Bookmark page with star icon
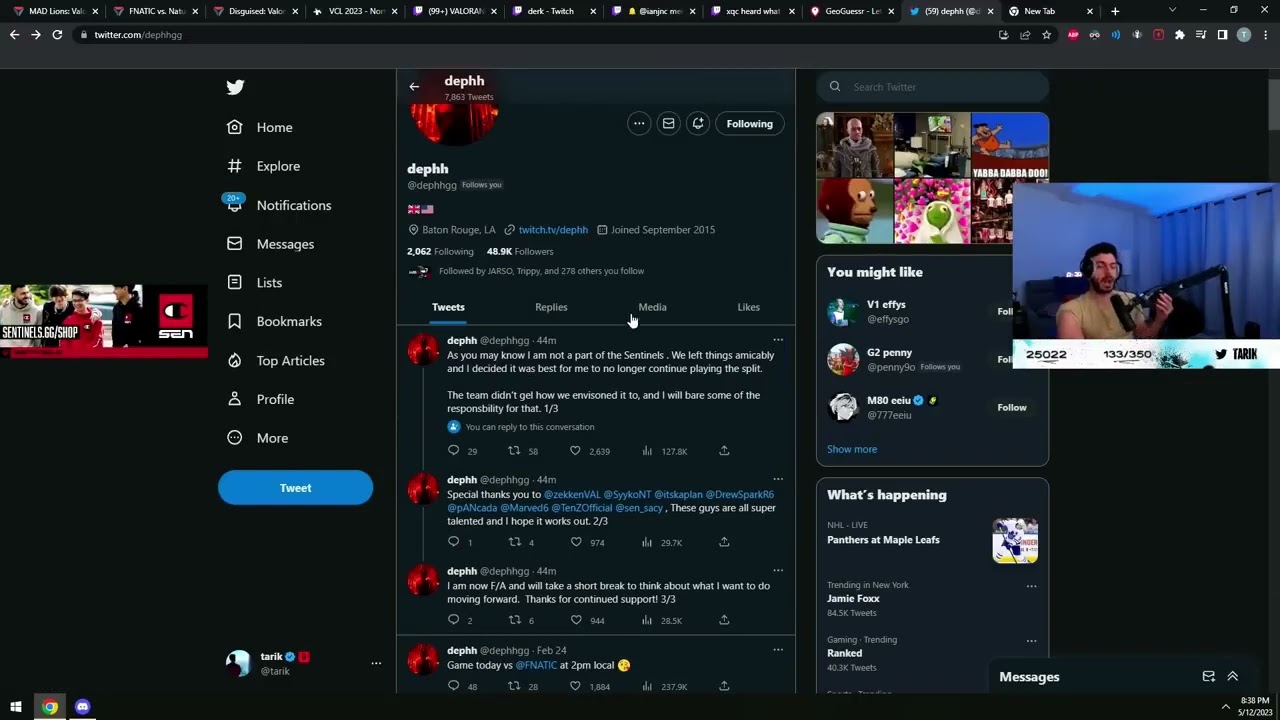 click(1046, 35)
